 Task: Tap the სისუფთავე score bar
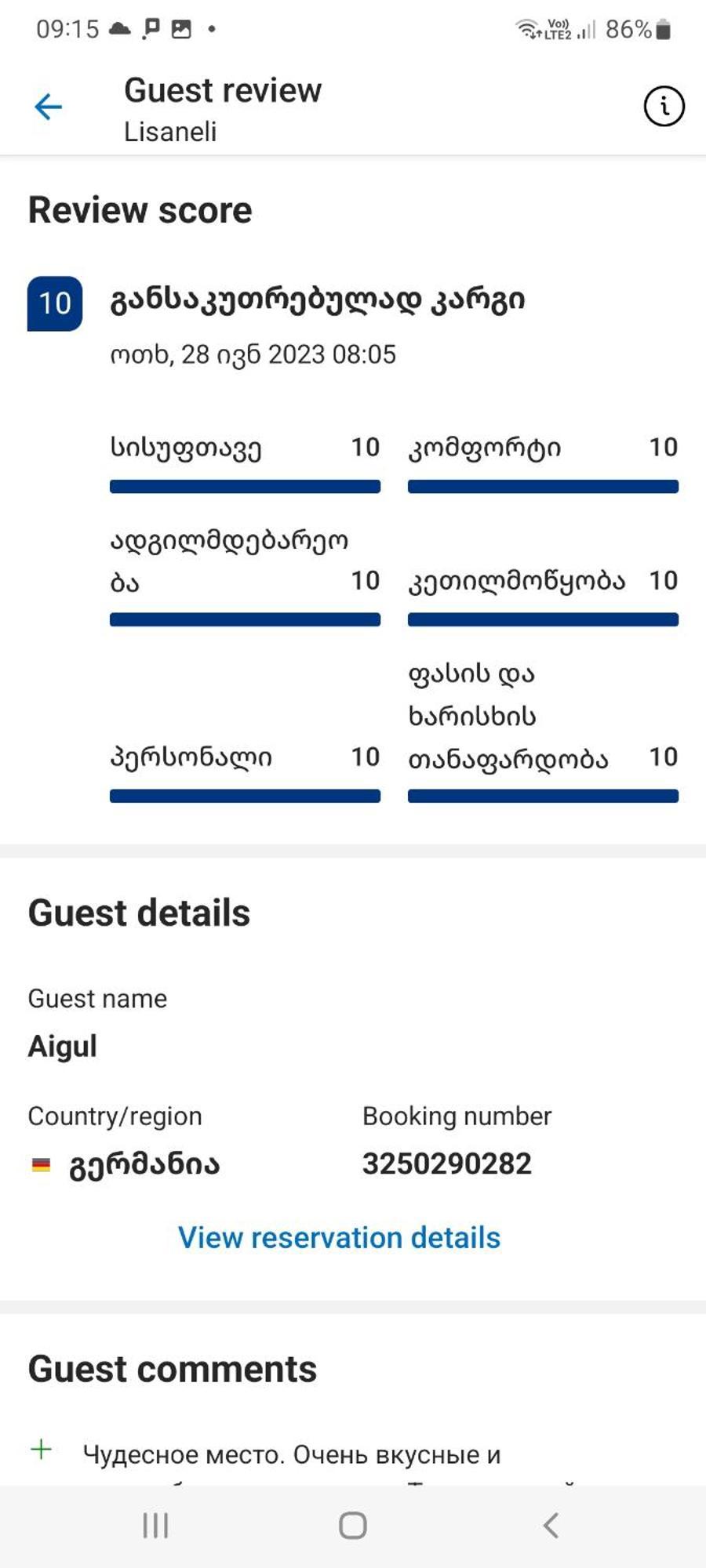pyautogui.click(x=245, y=487)
